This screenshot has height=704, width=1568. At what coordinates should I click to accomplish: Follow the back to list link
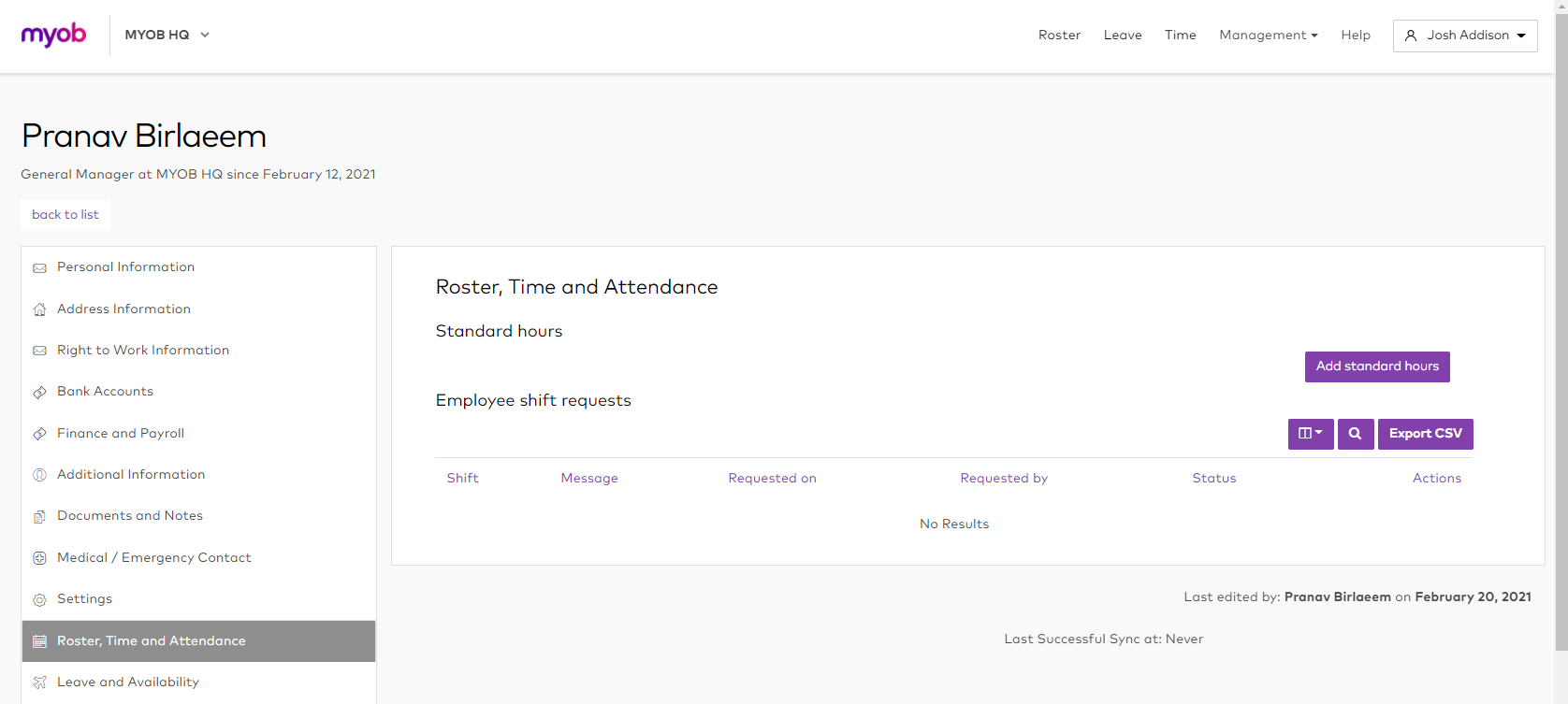click(x=65, y=215)
